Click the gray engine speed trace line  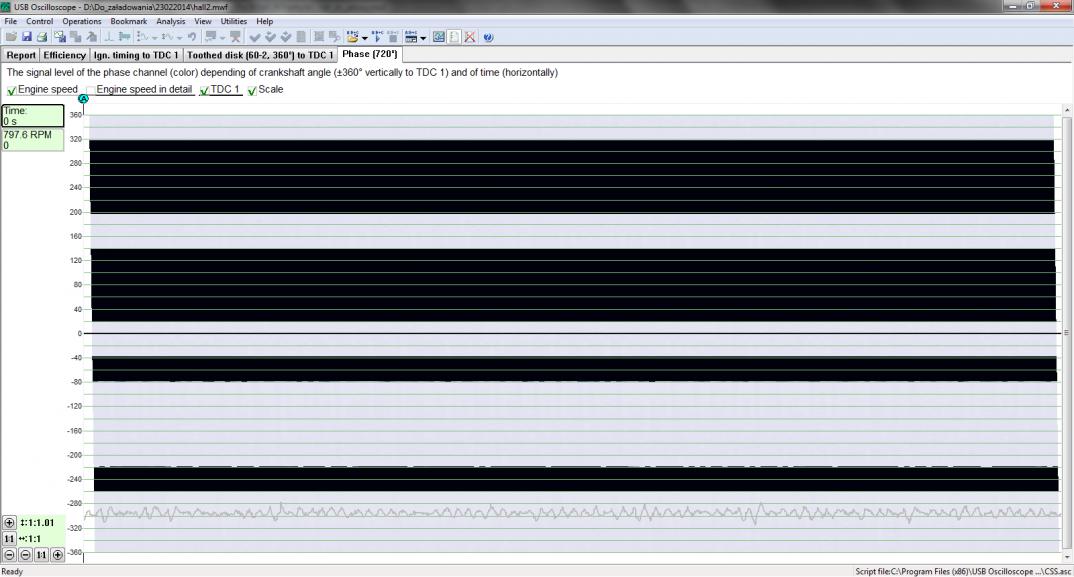click(572, 513)
